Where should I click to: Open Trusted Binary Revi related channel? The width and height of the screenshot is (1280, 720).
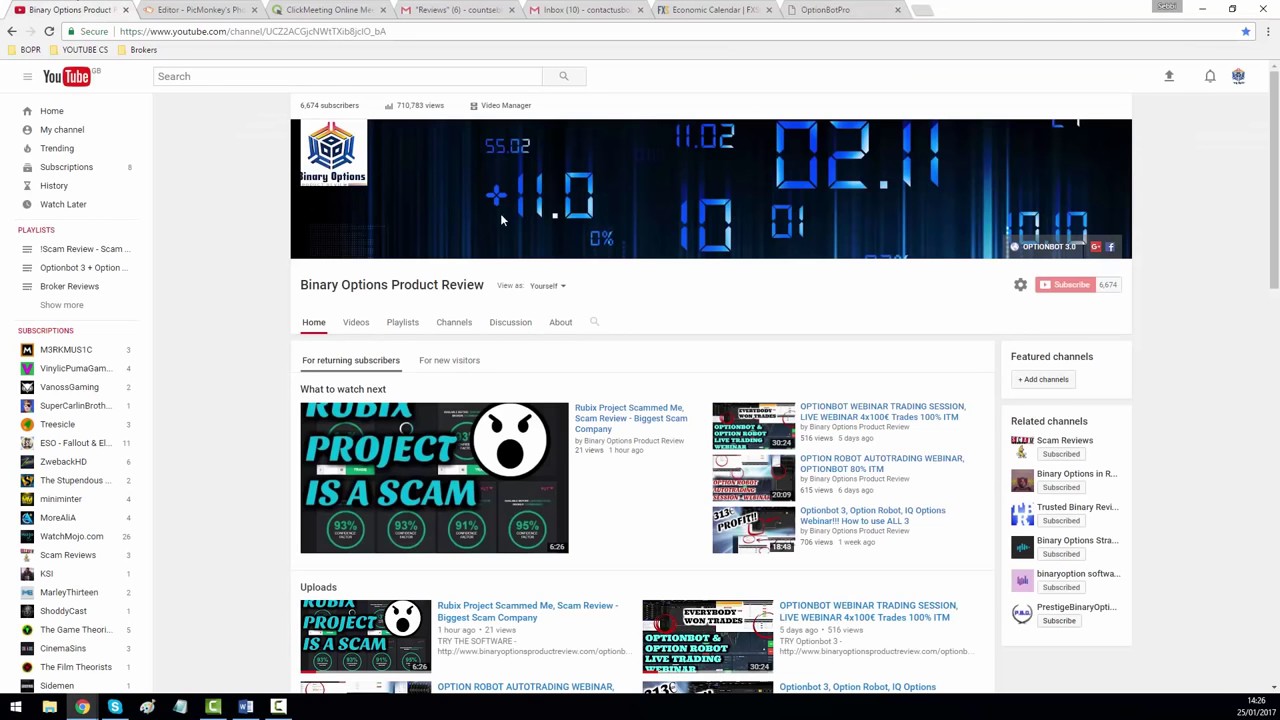coord(1077,507)
